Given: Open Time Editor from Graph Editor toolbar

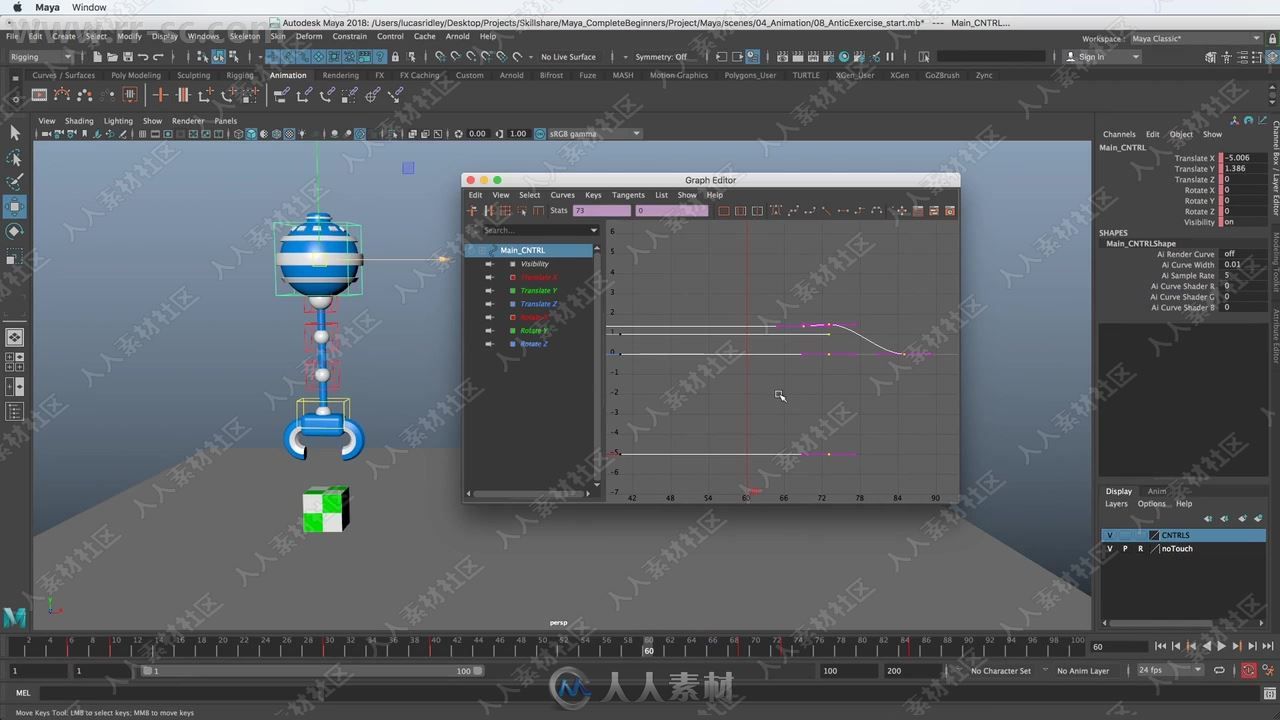Looking at the screenshot, I should (x=950, y=211).
